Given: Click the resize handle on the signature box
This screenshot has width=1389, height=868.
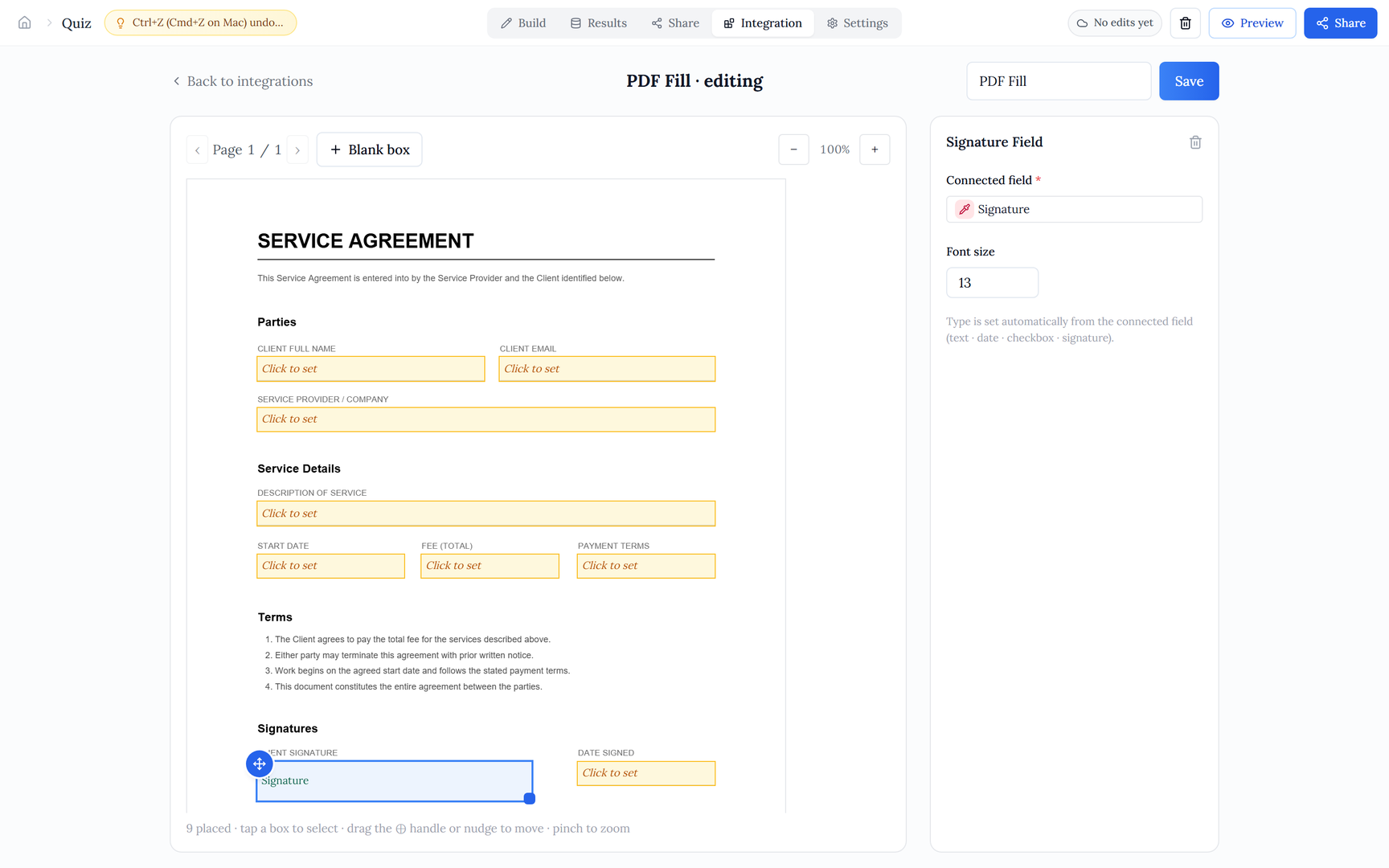Looking at the screenshot, I should click(x=529, y=798).
